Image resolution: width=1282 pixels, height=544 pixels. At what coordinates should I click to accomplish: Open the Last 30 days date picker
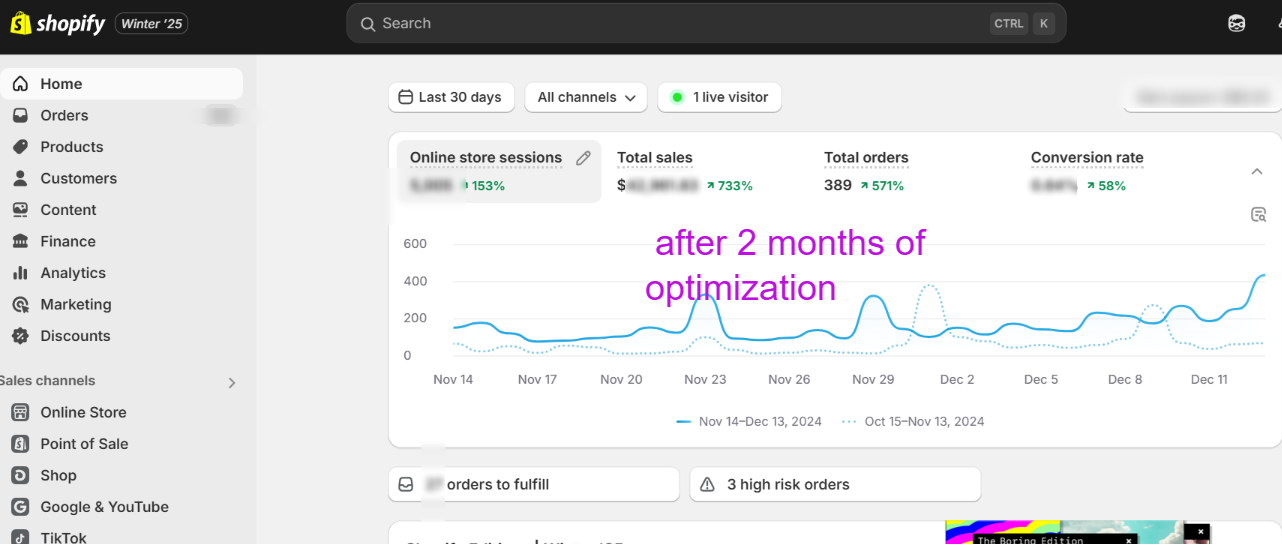pos(451,97)
